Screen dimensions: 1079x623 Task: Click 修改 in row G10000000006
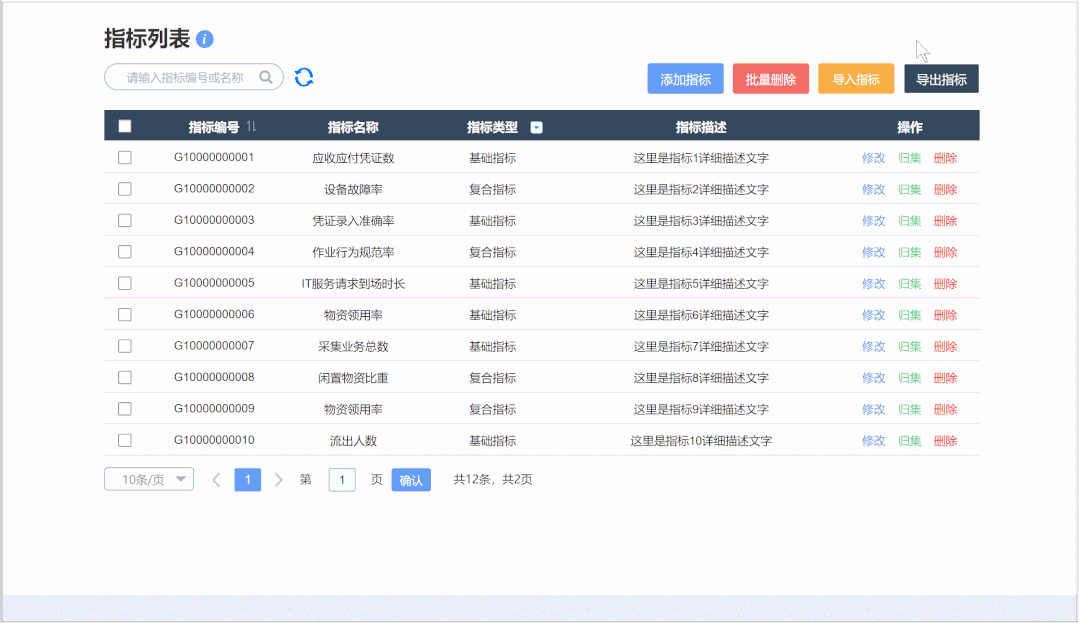(x=873, y=315)
